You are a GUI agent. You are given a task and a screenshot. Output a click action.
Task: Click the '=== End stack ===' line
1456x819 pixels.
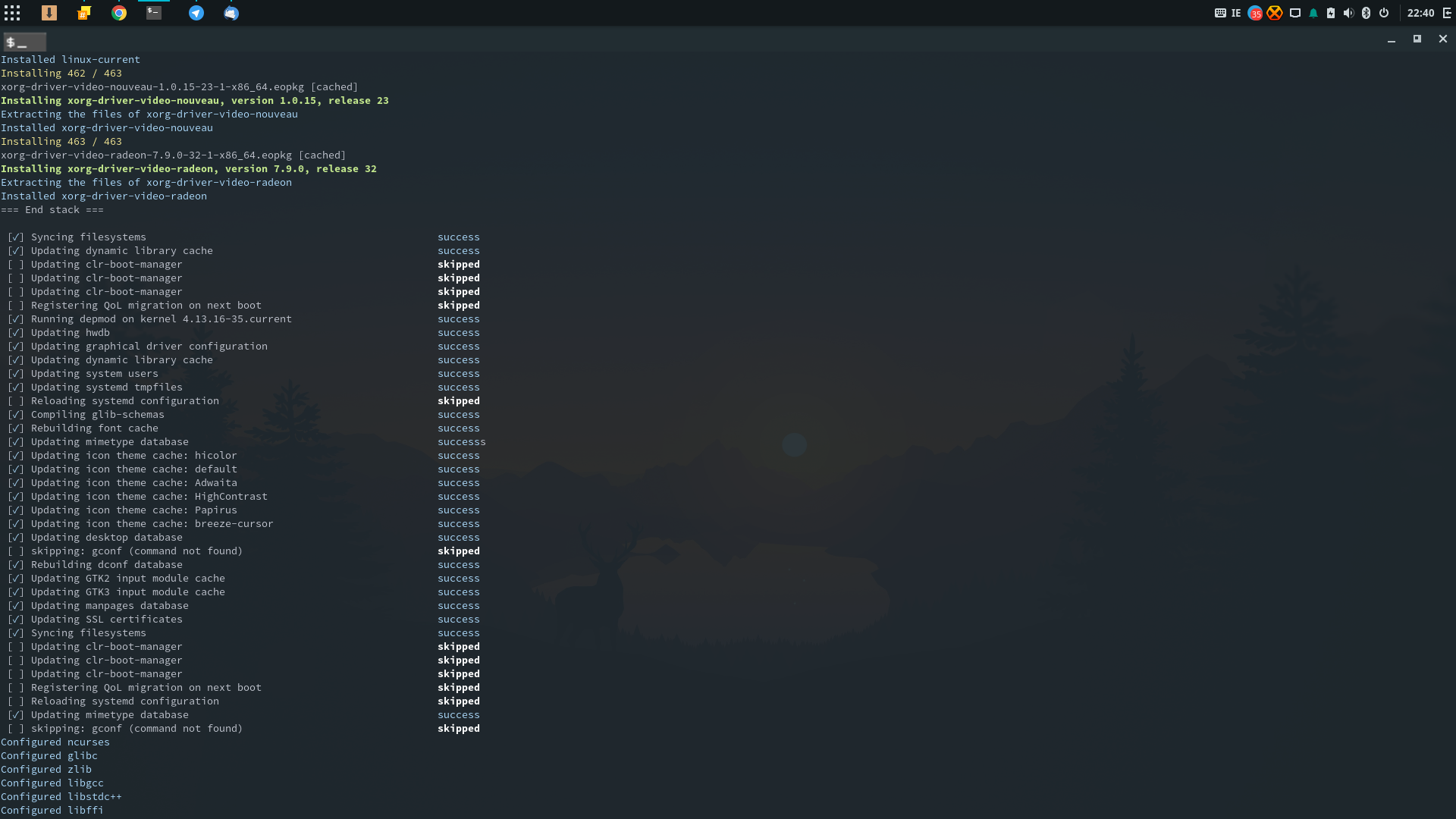click(52, 209)
